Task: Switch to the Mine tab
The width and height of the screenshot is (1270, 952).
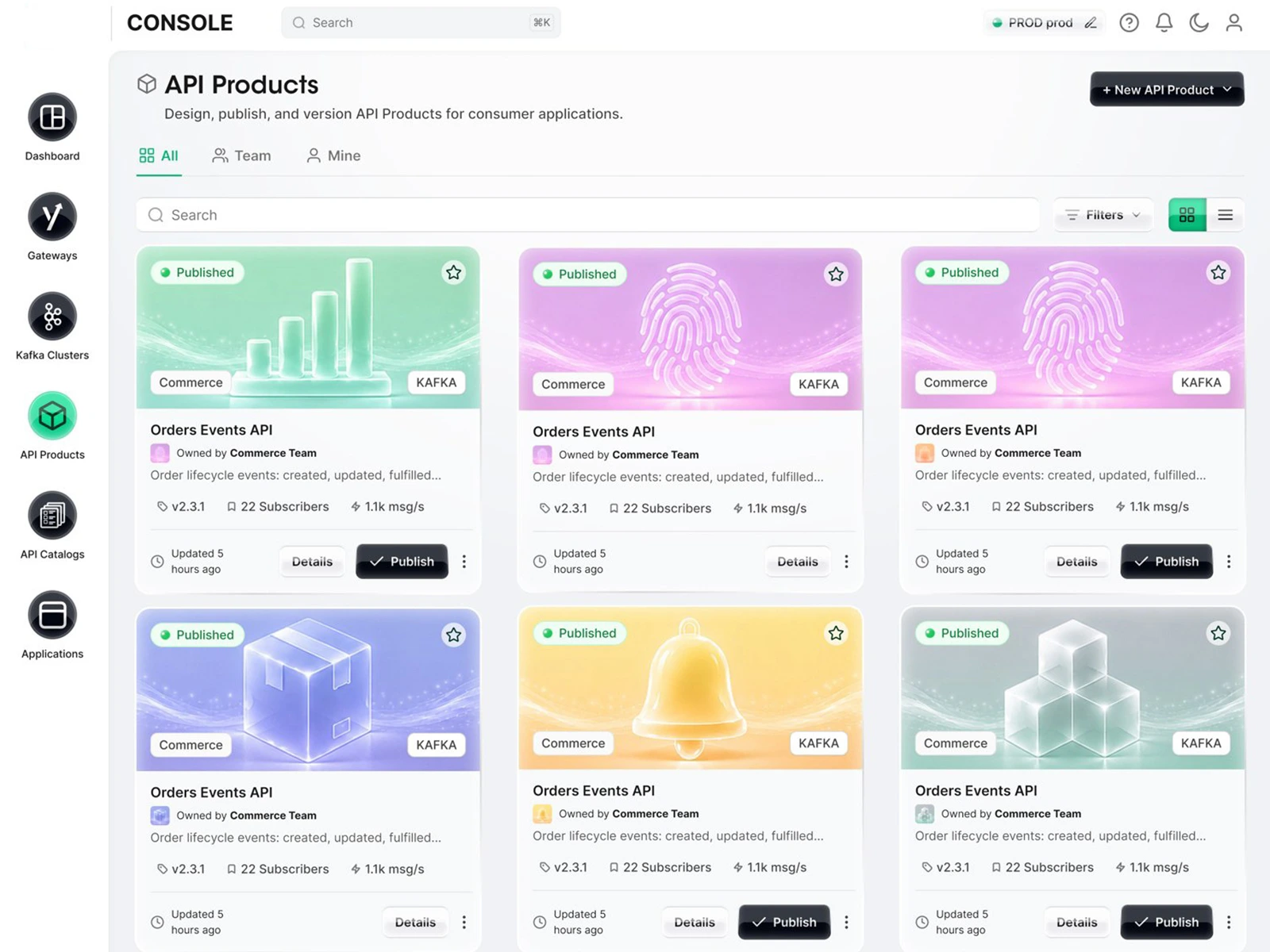Action: coord(333,155)
